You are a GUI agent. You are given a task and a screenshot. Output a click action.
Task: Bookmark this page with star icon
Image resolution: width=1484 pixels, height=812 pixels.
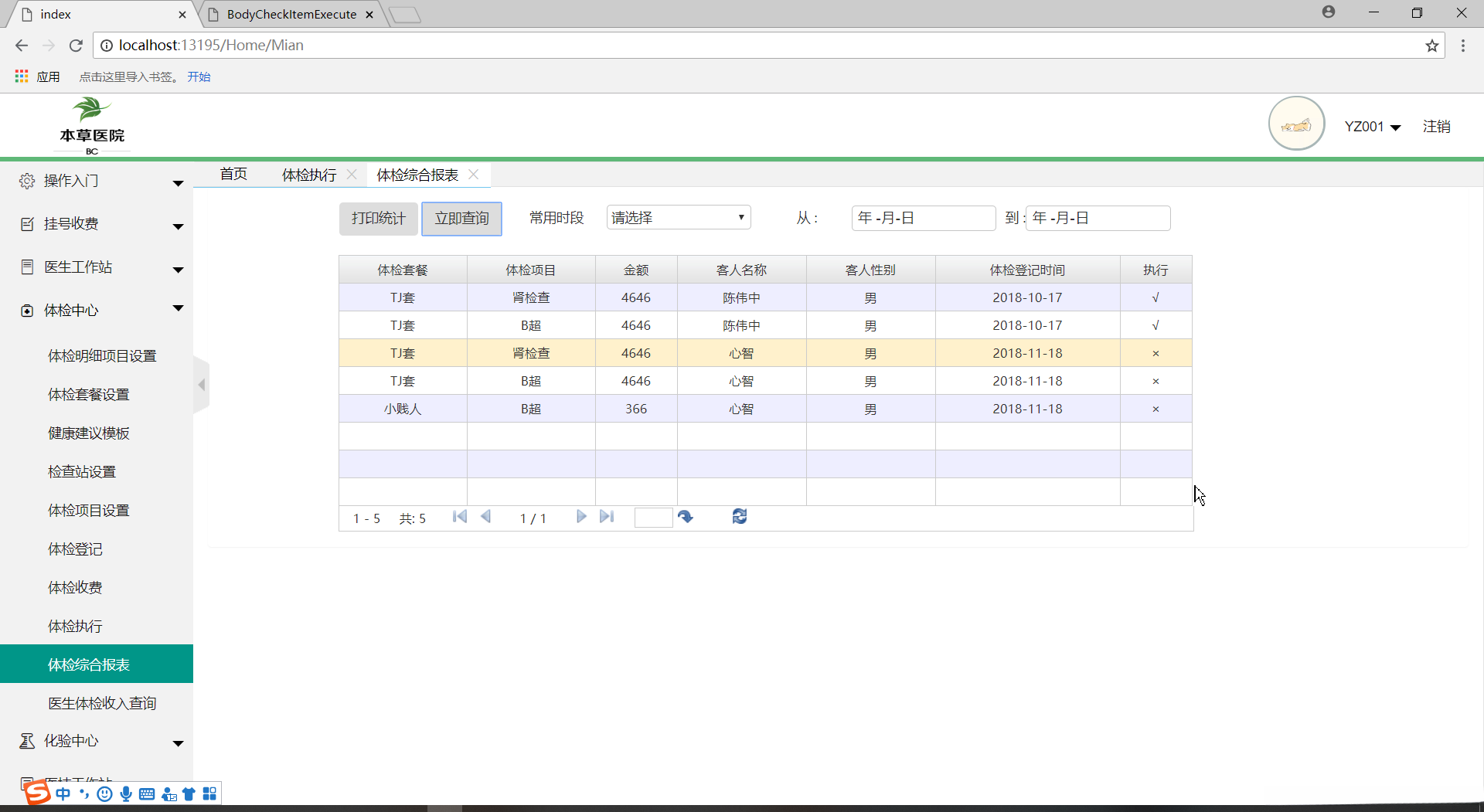click(x=1431, y=46)
